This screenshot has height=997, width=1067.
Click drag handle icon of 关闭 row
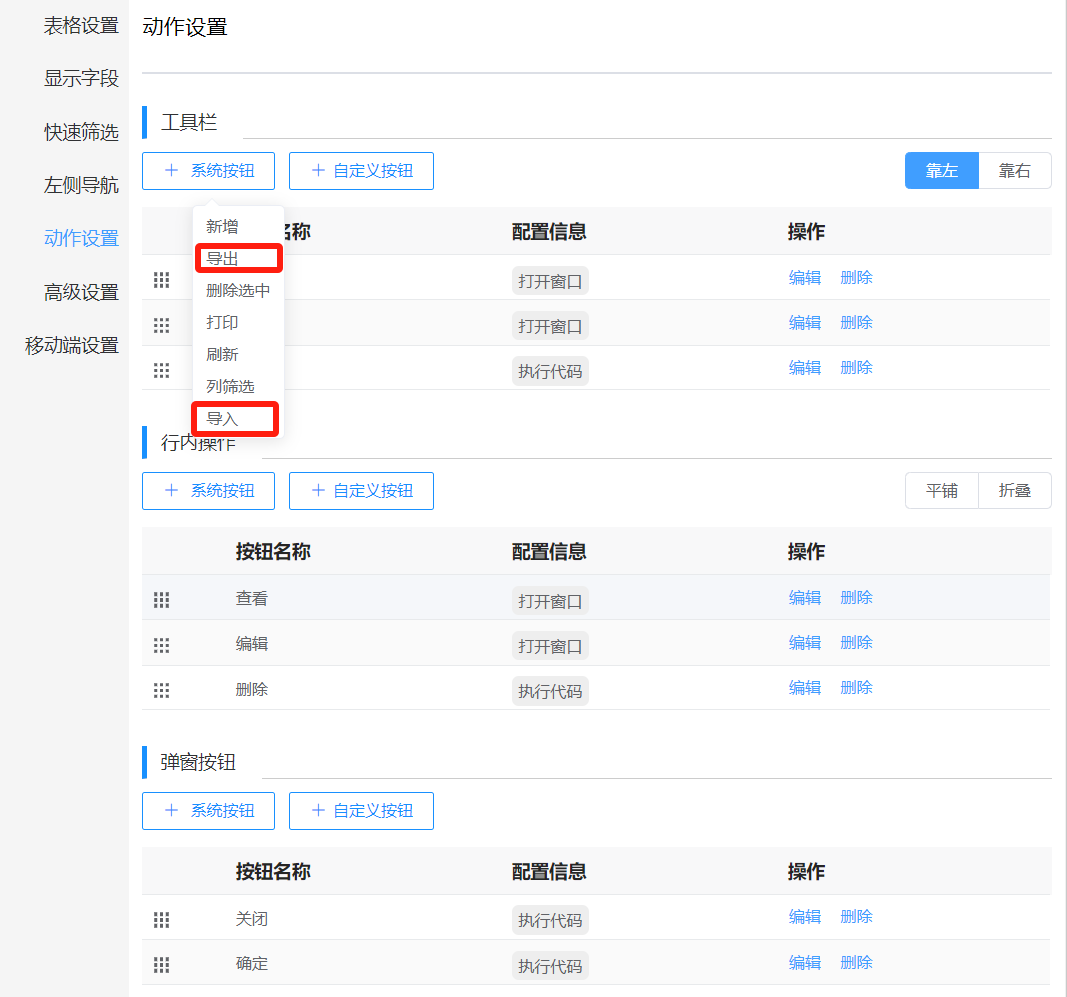click(x=161, y=919)
